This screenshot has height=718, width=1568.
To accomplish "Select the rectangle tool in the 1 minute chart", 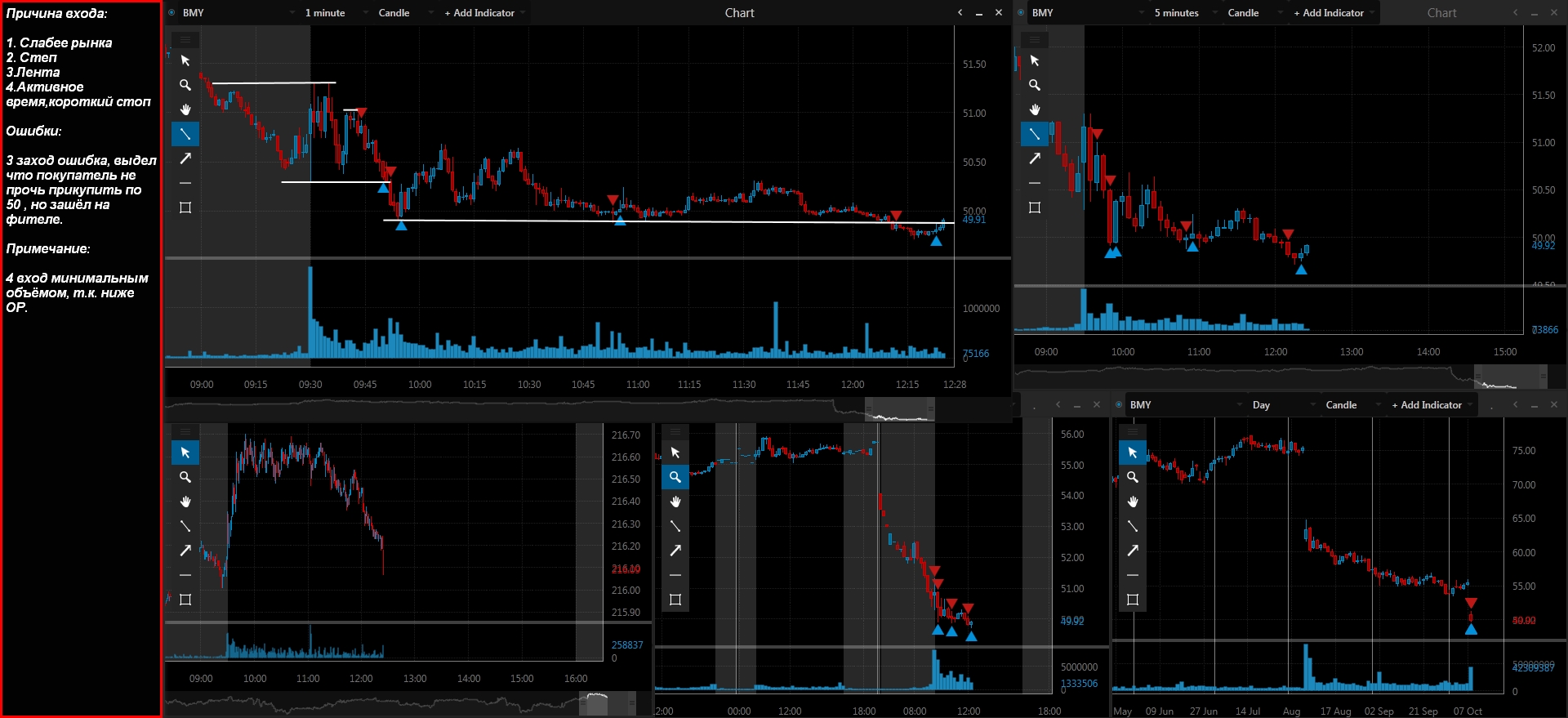I will tap(185, 207).
